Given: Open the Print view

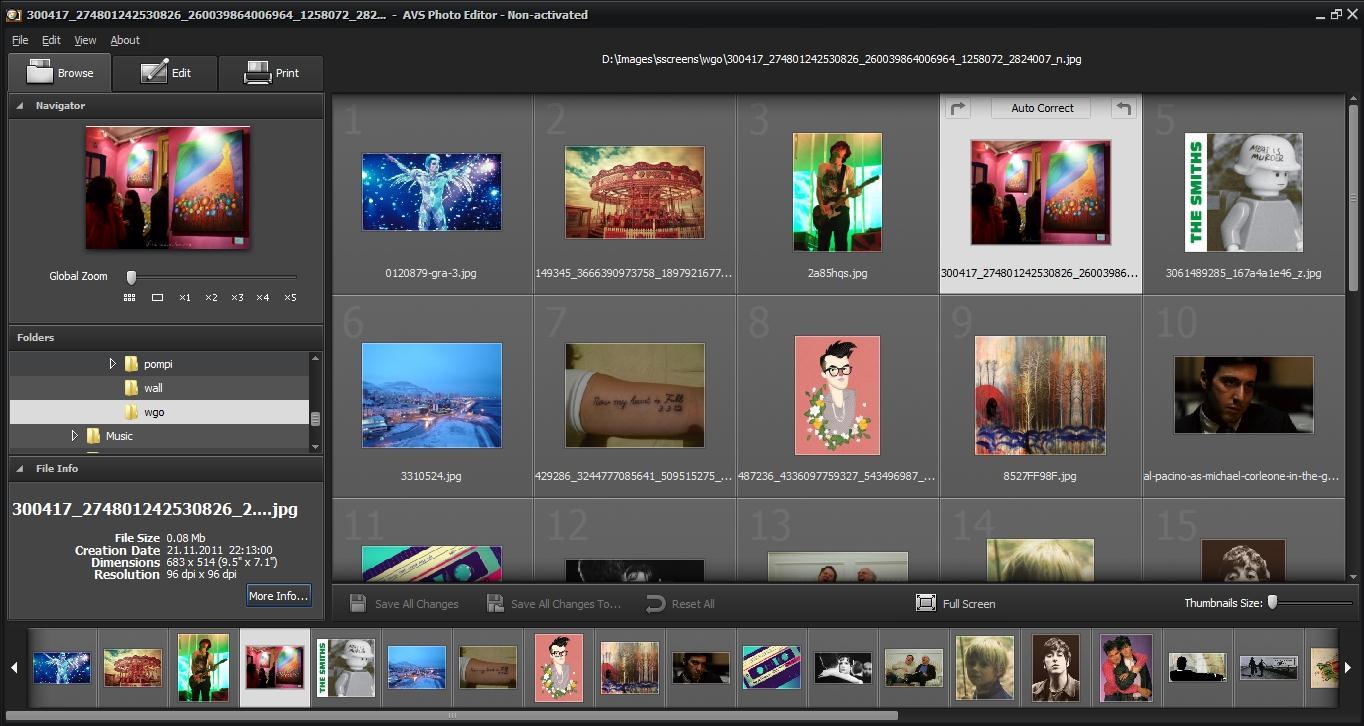Looking at the screenshot, I should pos(271,72).
